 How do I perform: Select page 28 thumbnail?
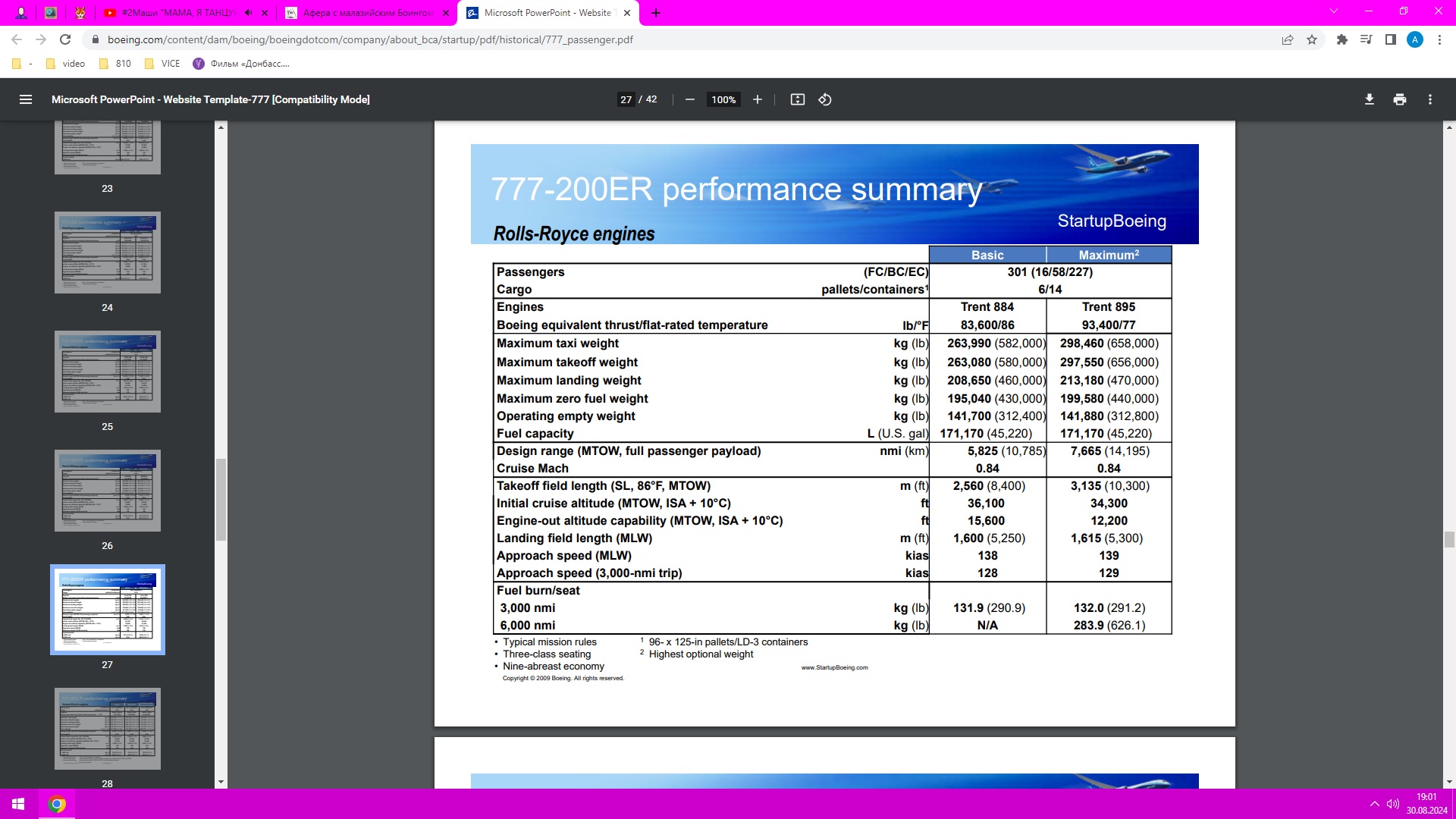(x=108, y=729)
